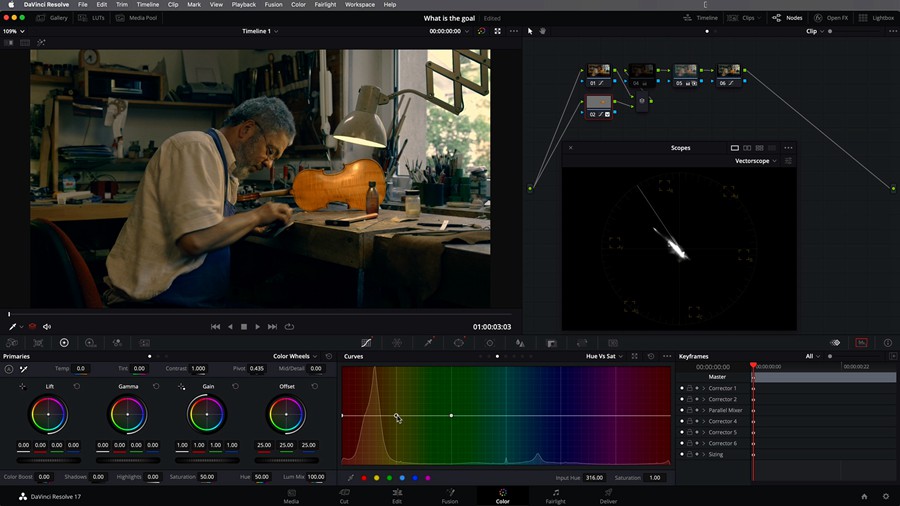Reset the Lift color wheel
The height and width of the screenshot is (506, 900).
77,386
